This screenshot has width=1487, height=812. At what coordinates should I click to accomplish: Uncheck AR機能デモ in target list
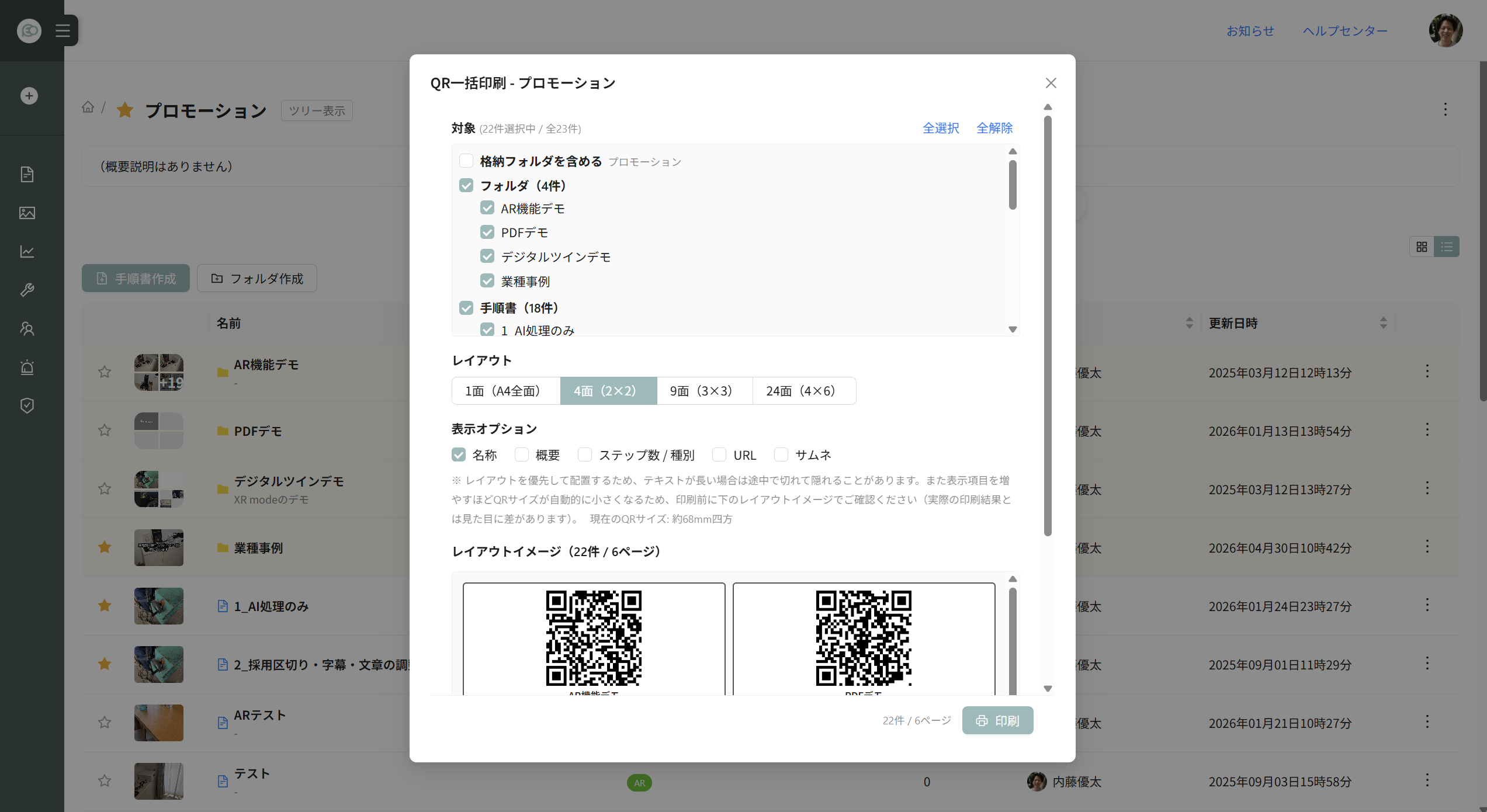tap(487, 208)
